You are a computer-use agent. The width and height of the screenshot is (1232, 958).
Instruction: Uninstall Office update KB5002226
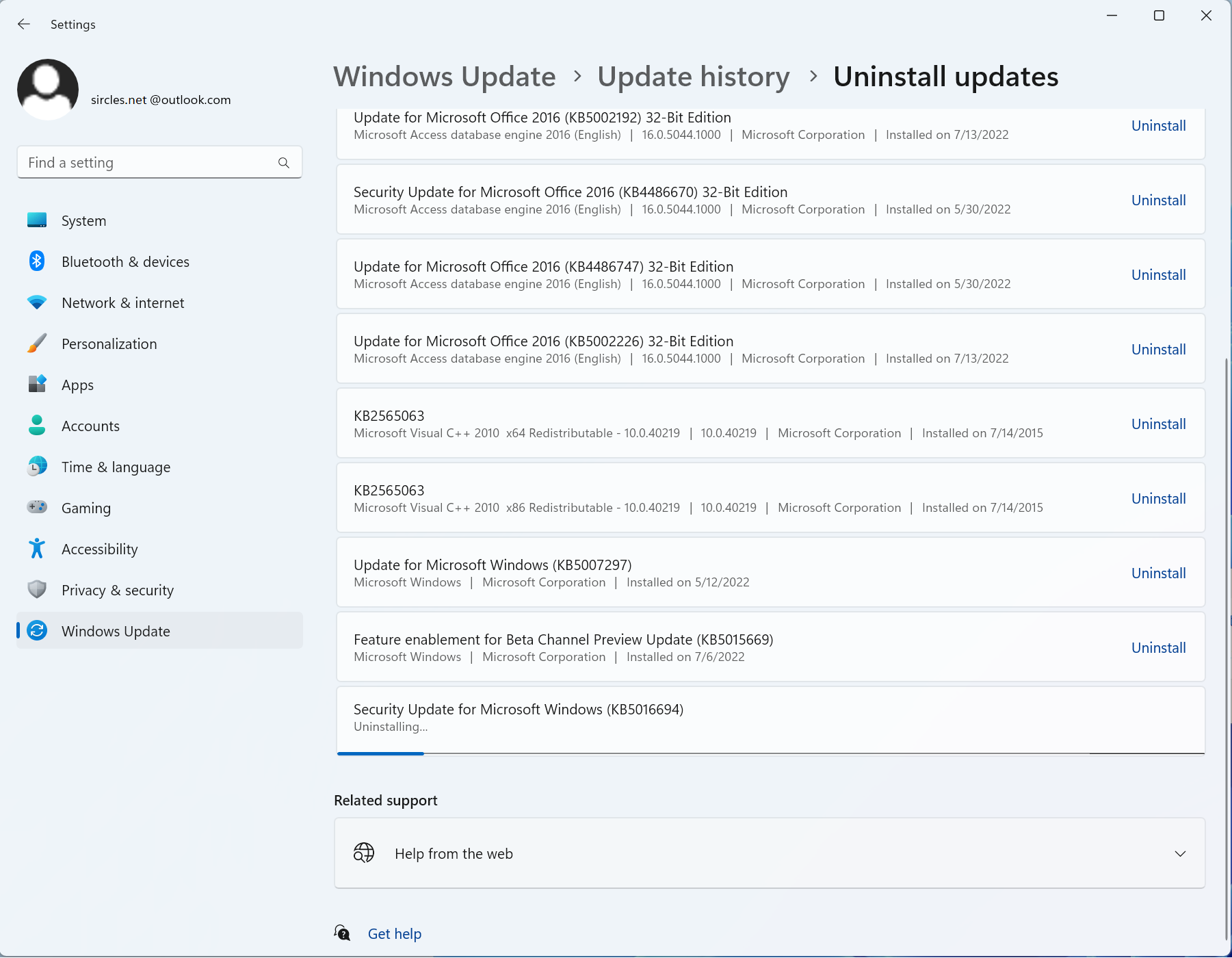click(1158, 350)
